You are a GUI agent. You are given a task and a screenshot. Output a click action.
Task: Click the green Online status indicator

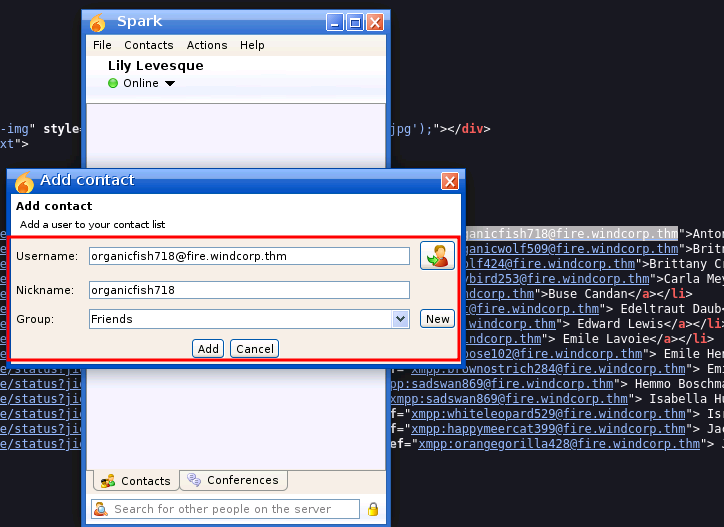pos(113,83)
